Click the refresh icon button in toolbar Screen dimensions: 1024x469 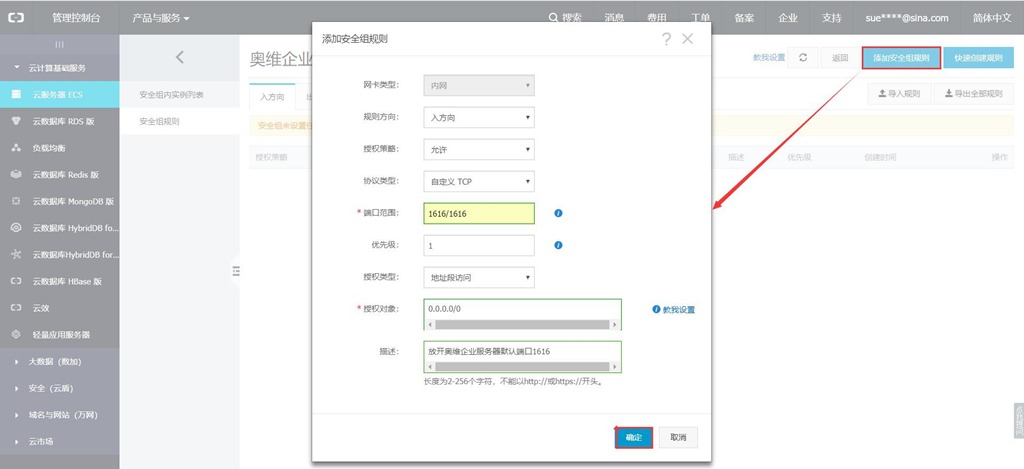(802, 58)
